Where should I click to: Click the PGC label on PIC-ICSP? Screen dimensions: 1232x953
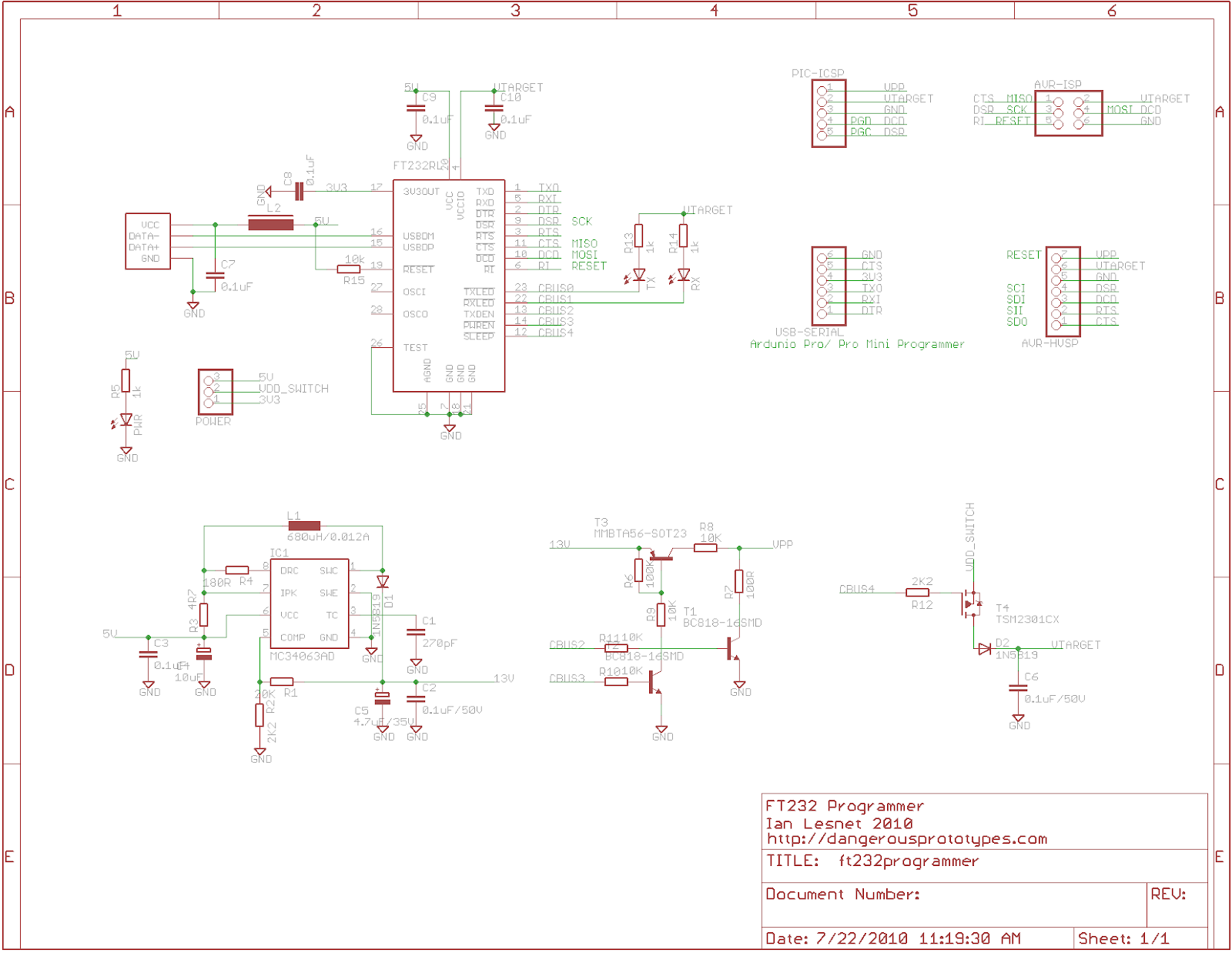(x=861, y=132)
